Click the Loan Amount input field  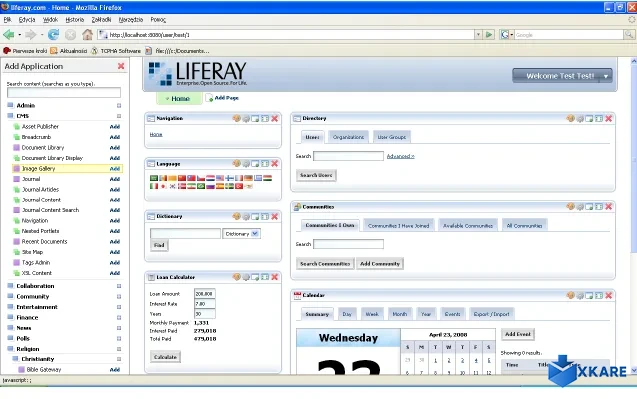point(205,294)
